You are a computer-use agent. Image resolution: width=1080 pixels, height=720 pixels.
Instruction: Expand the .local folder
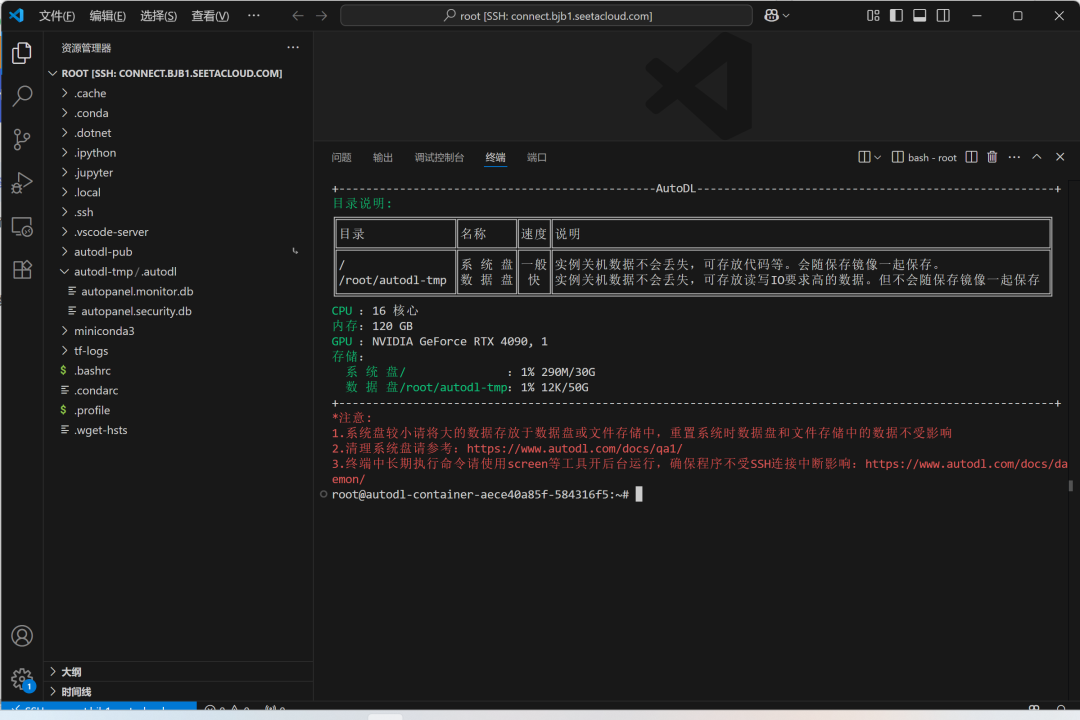point(179,192)
